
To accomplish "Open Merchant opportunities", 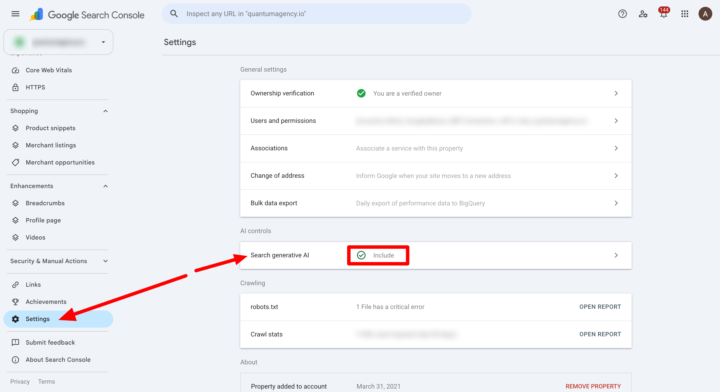I will 60,162.
